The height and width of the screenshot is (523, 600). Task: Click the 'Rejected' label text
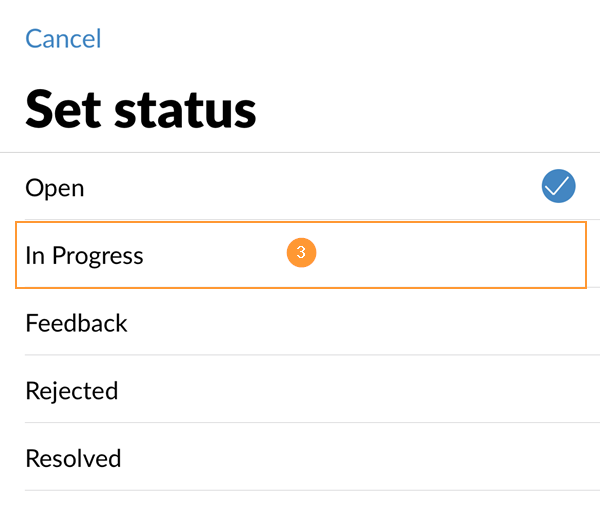(x=72, y=390)
